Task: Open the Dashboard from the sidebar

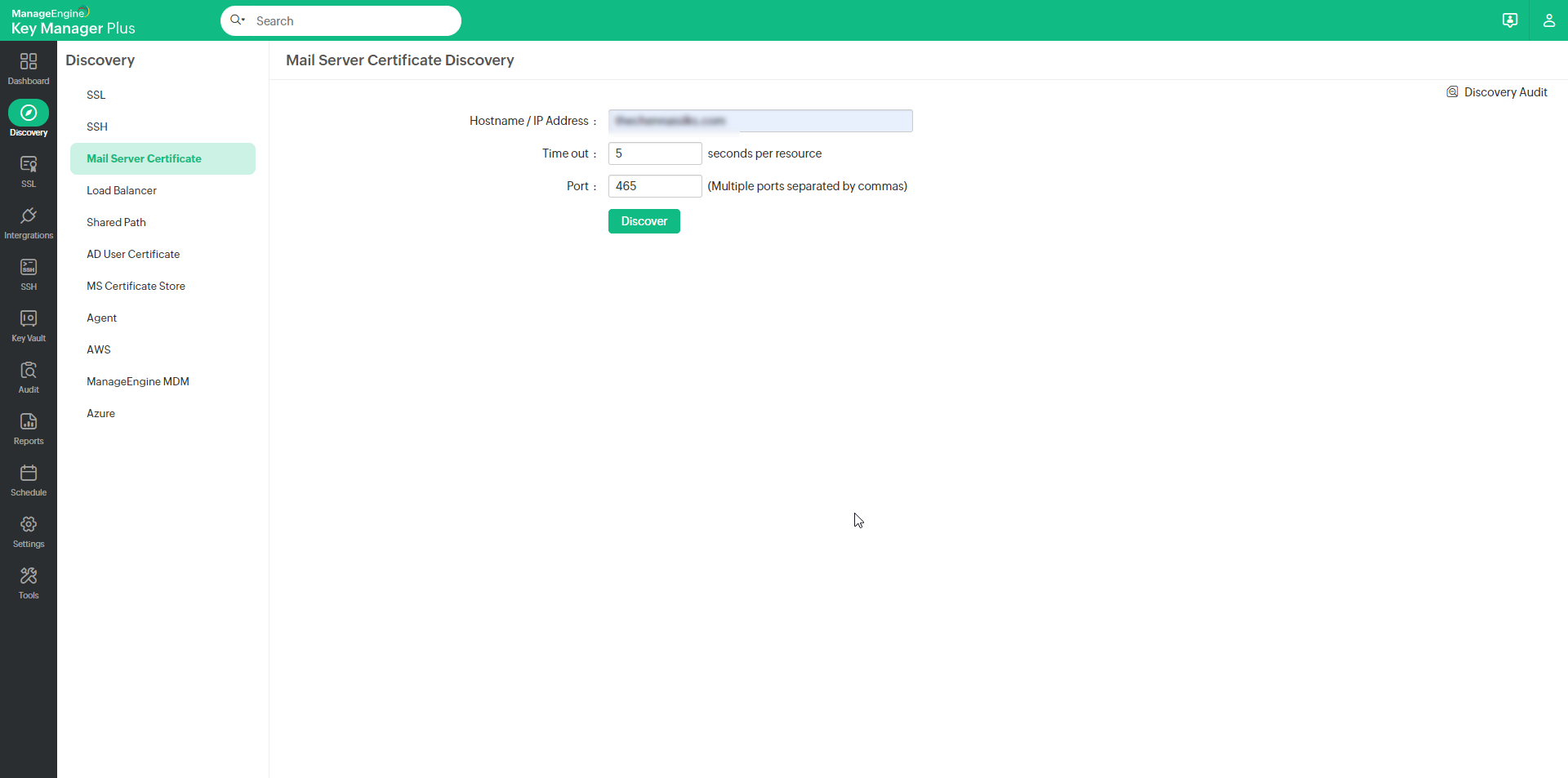Action: pos(29,69)
